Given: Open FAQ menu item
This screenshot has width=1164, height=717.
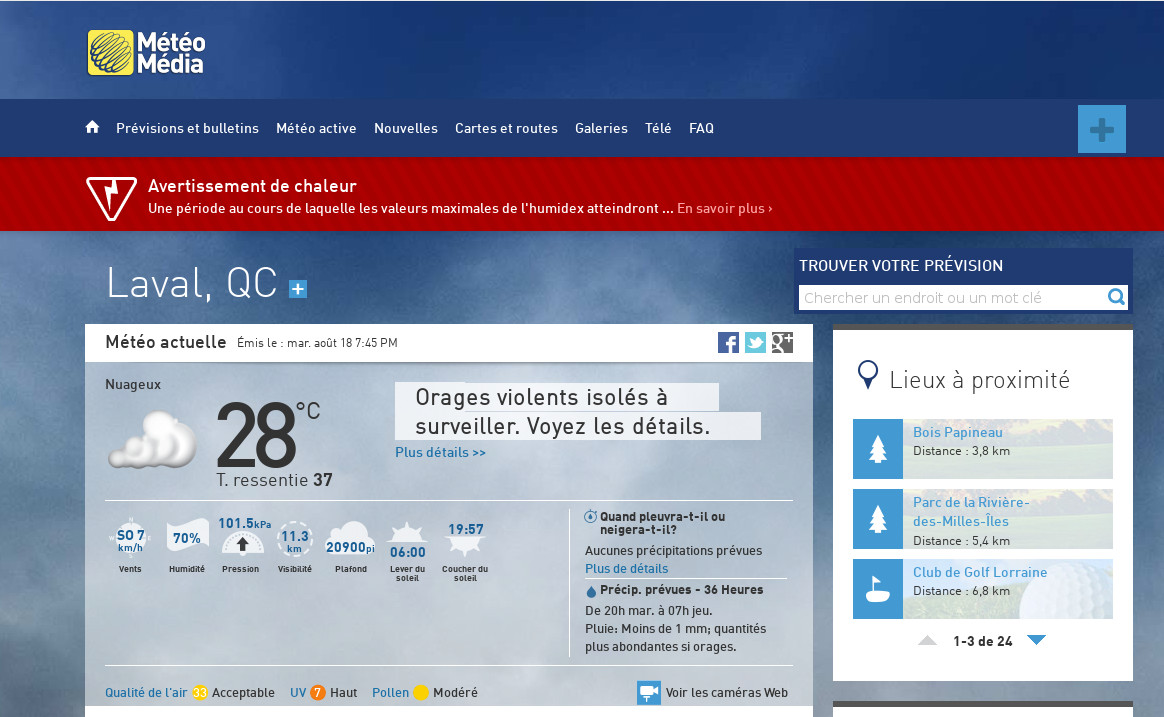Looking at the screenshot, I should (702, 128).
